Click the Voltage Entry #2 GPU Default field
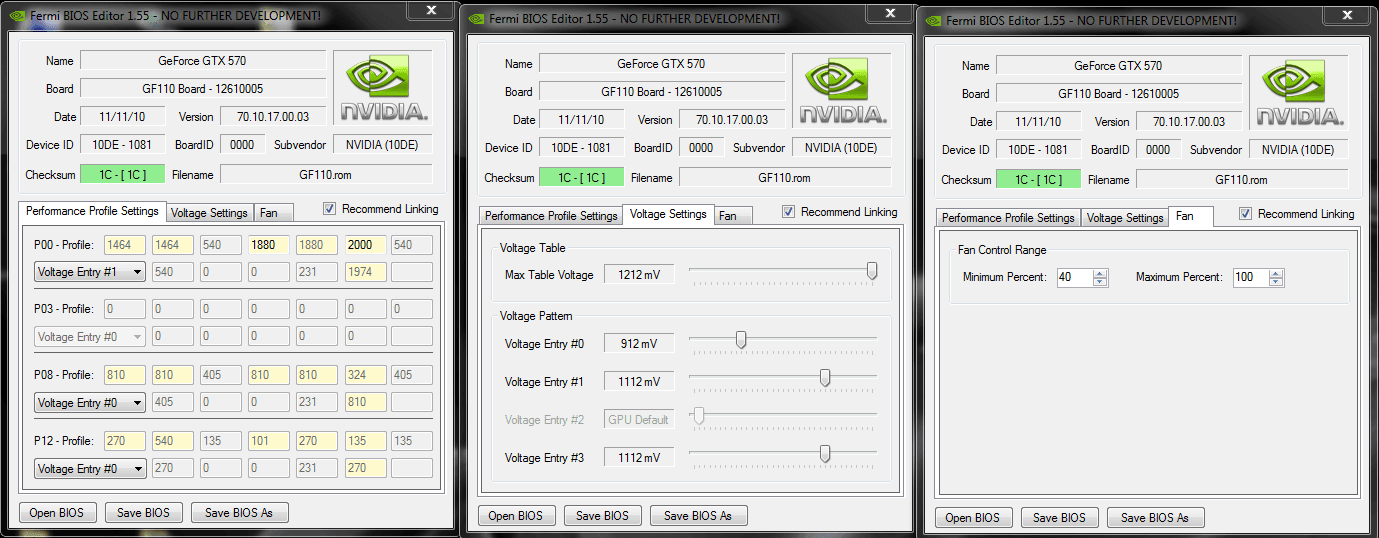The image size is (1379, 538). pos(639,419)
